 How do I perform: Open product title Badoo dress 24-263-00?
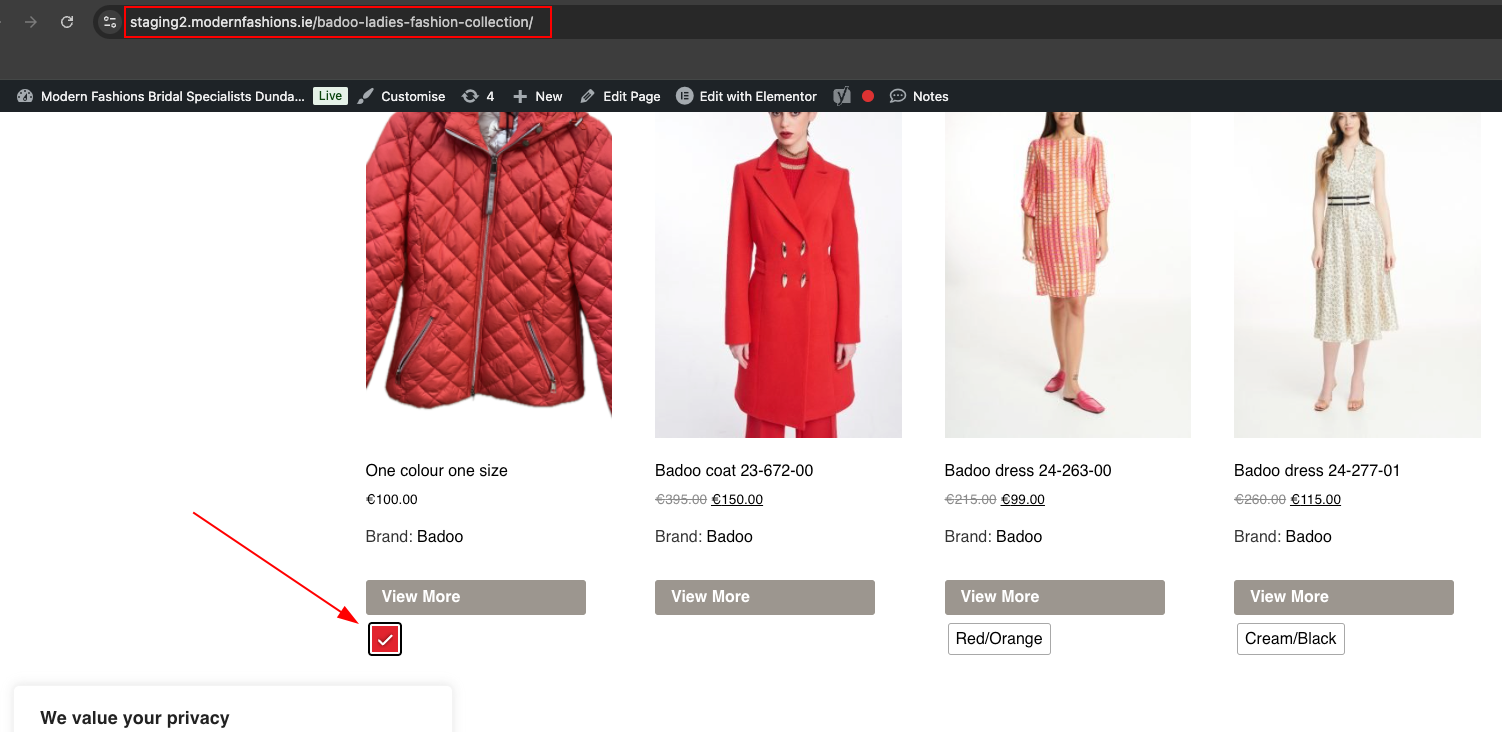(x=1028, y=470)
